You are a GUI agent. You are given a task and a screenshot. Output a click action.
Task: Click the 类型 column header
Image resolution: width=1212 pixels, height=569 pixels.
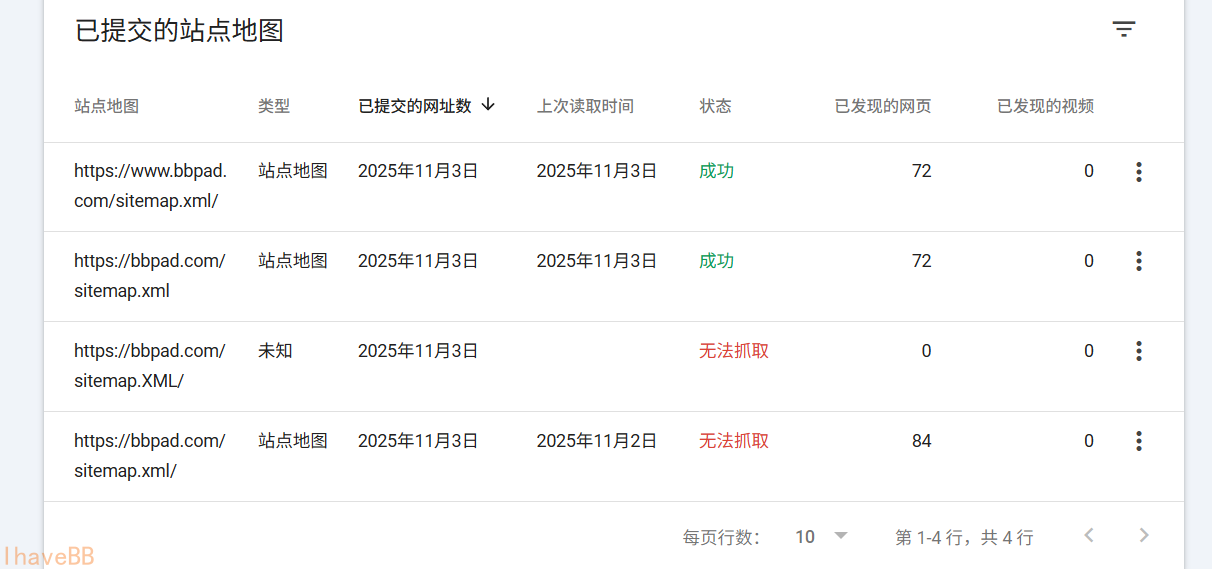click(274, 106)
